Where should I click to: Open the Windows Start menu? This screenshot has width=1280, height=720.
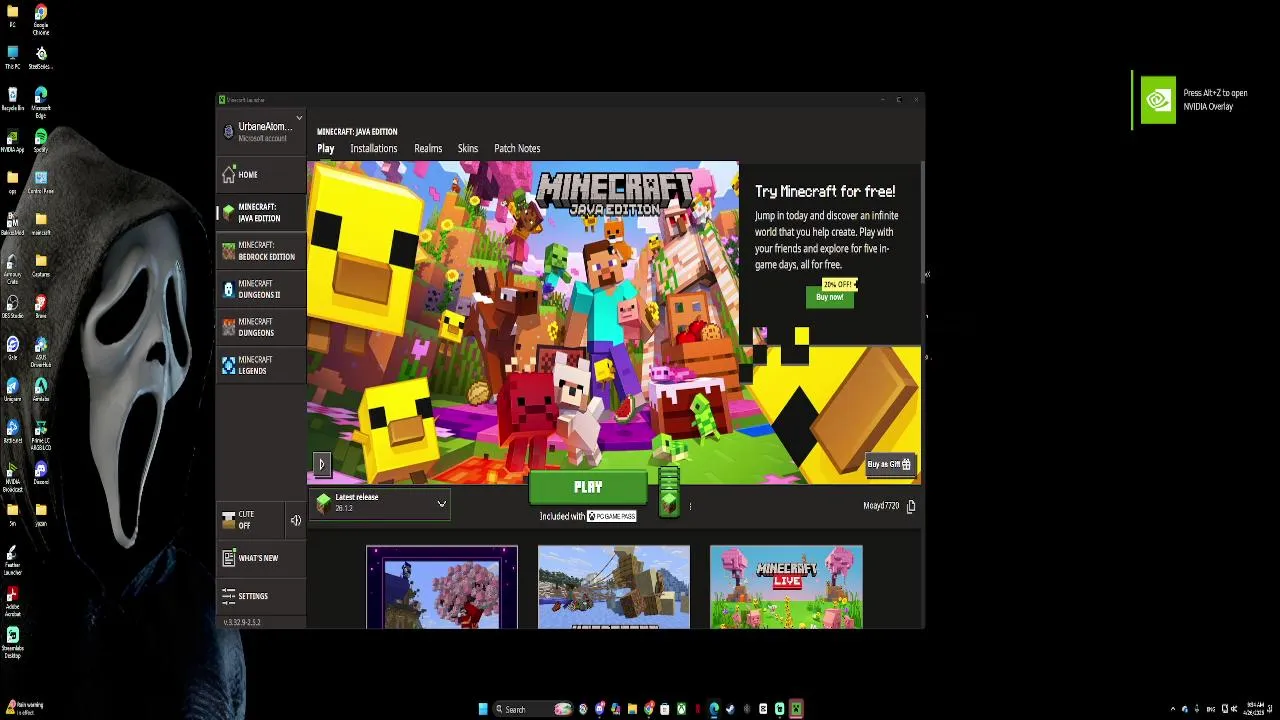pos(483,709)
